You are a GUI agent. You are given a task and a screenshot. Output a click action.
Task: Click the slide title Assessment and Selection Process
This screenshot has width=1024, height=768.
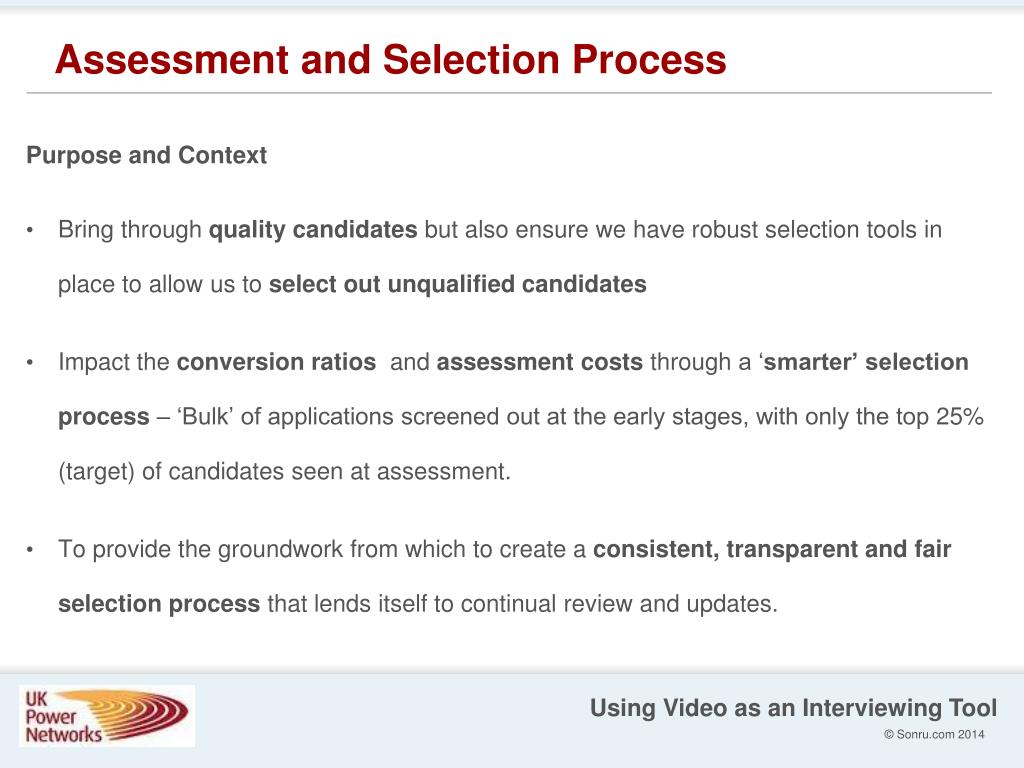point(391,59)
